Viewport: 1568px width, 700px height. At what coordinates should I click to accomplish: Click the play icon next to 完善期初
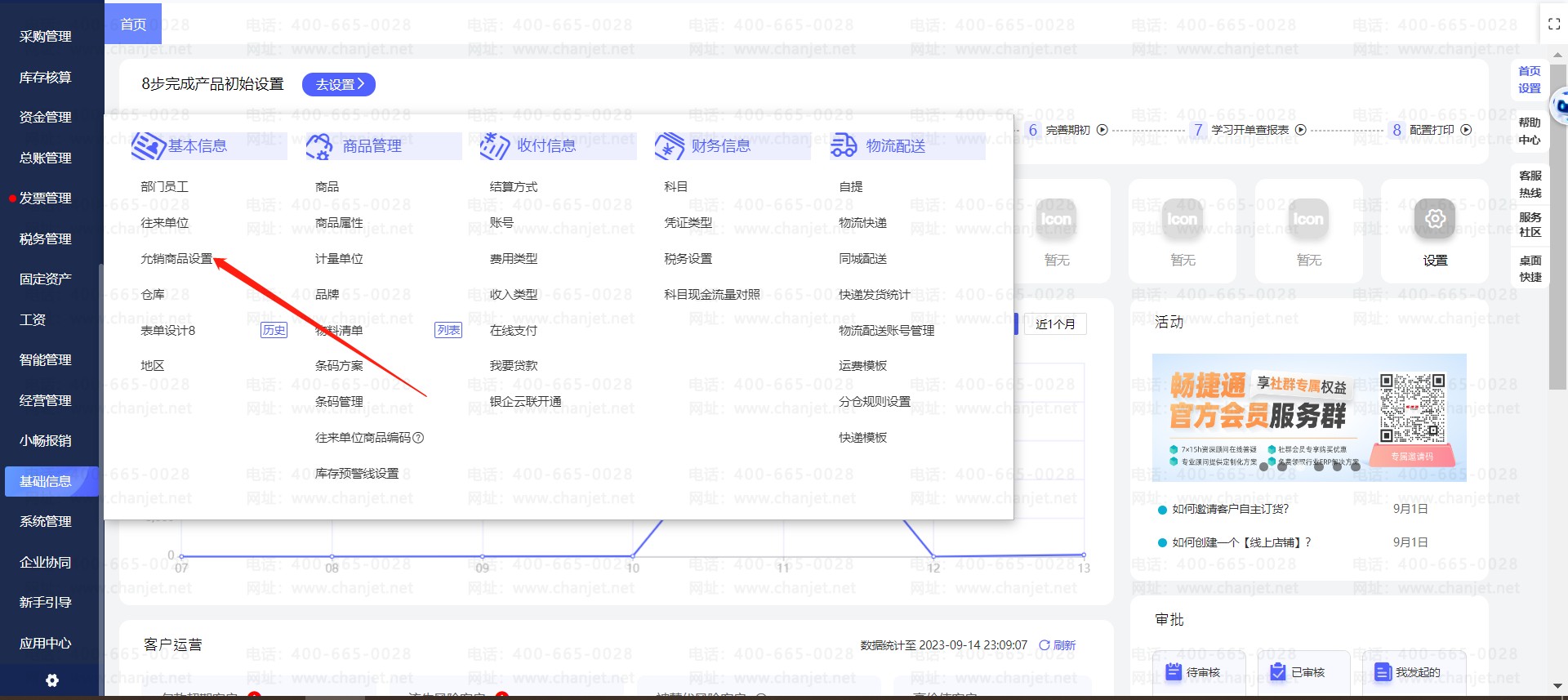point(1102,130)
